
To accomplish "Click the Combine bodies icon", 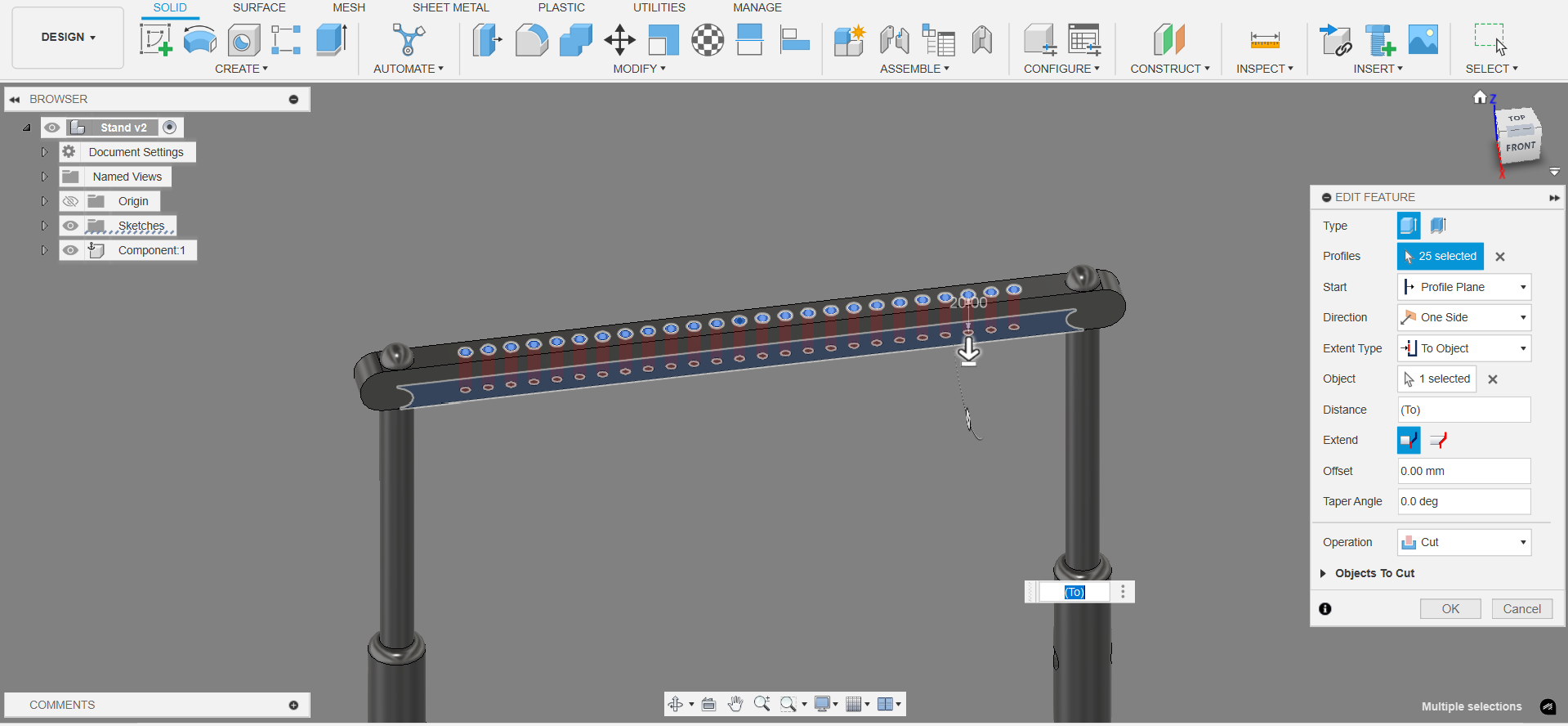I will click(576, 39).
